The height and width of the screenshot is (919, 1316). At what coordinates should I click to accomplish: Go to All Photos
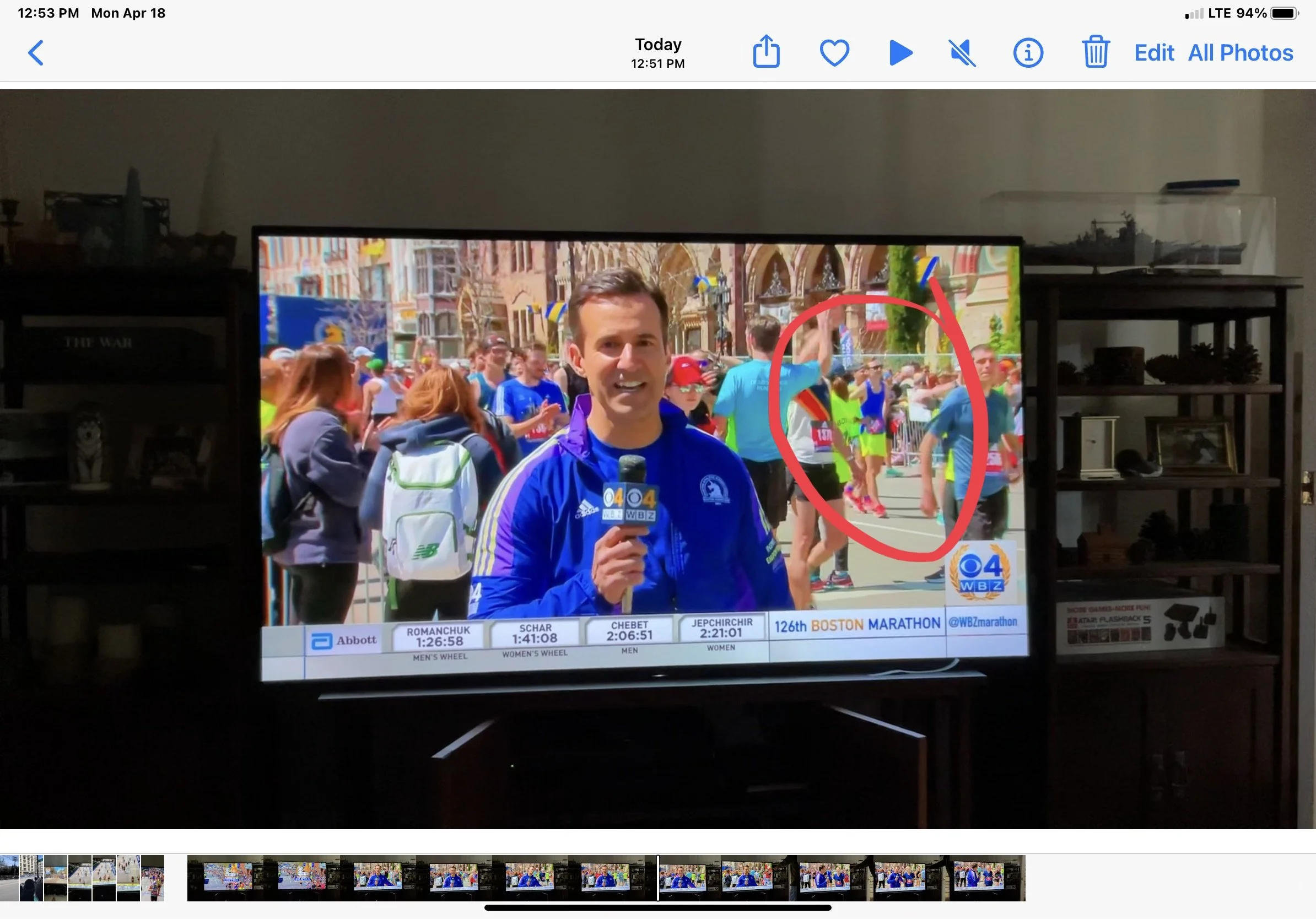click(x=1241, y=53)
